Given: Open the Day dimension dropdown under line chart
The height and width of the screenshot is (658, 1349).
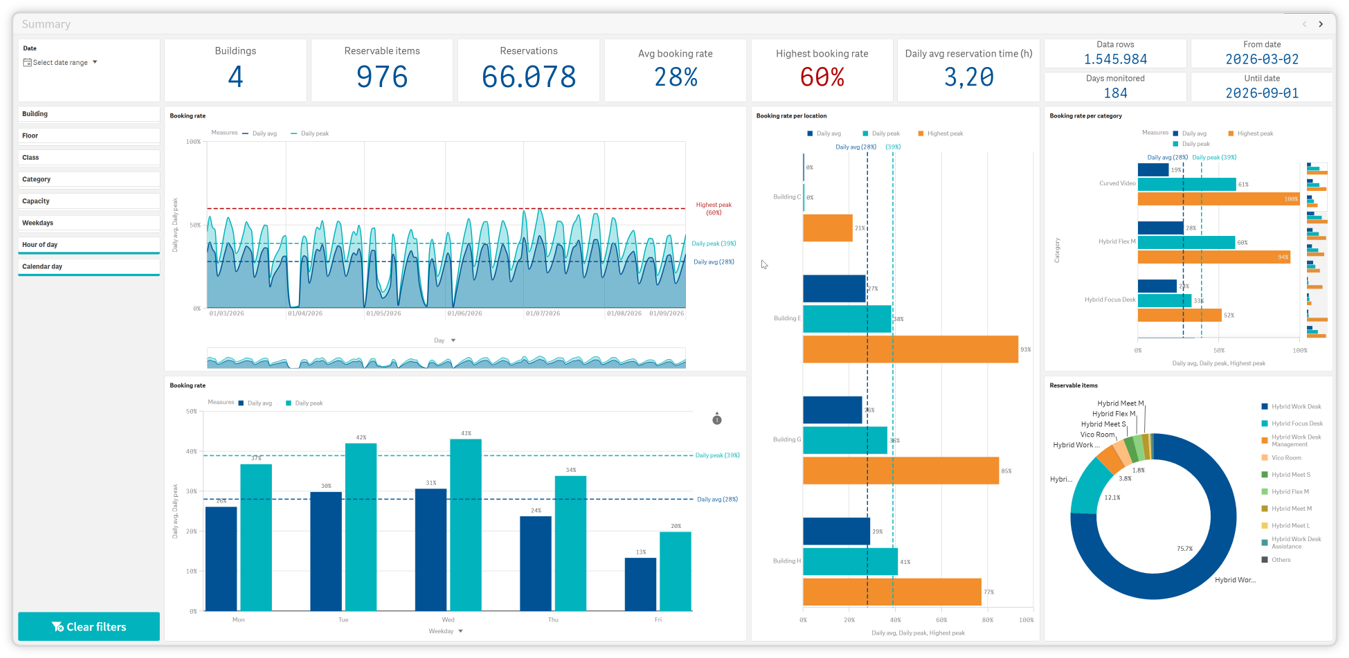Looking at the screenshot, I should coord(445,340).
